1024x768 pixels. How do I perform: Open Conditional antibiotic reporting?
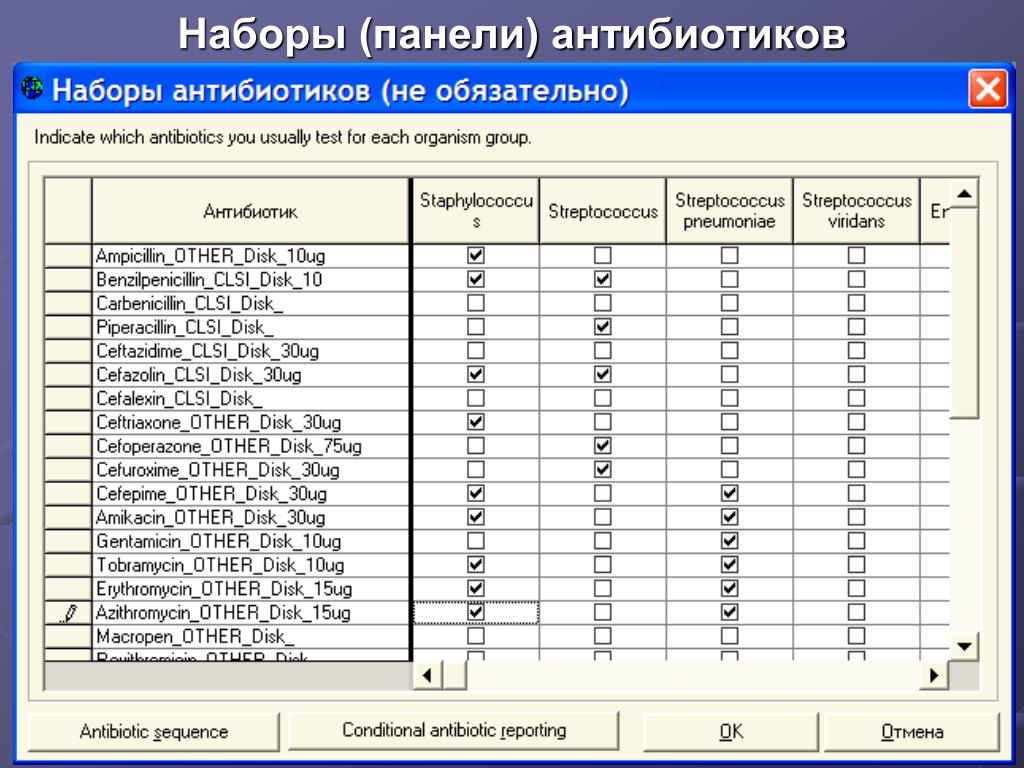click(x=454, y=730)
